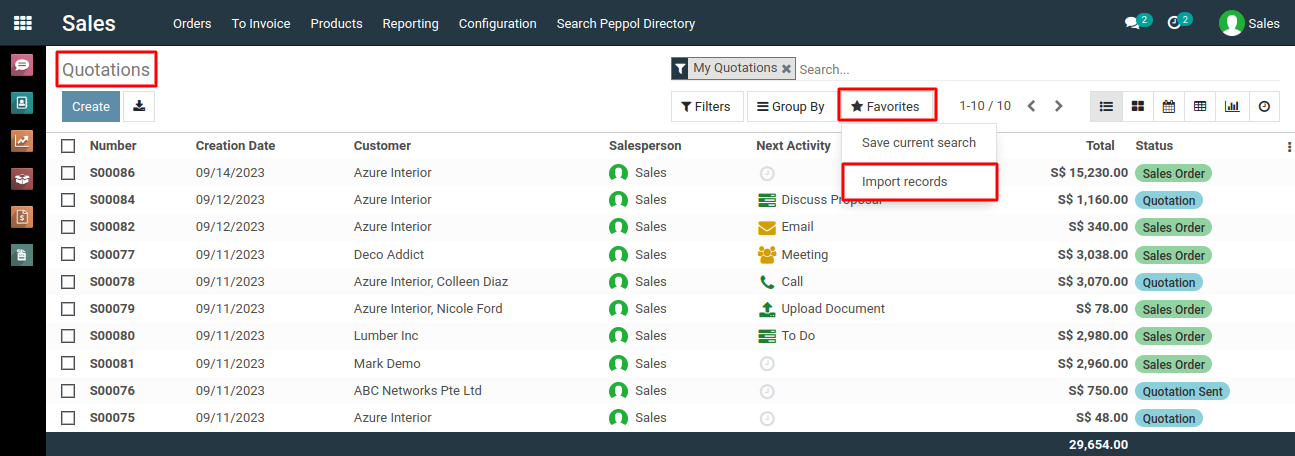Open the Inventory box app in the sidebar

point(22,179)
